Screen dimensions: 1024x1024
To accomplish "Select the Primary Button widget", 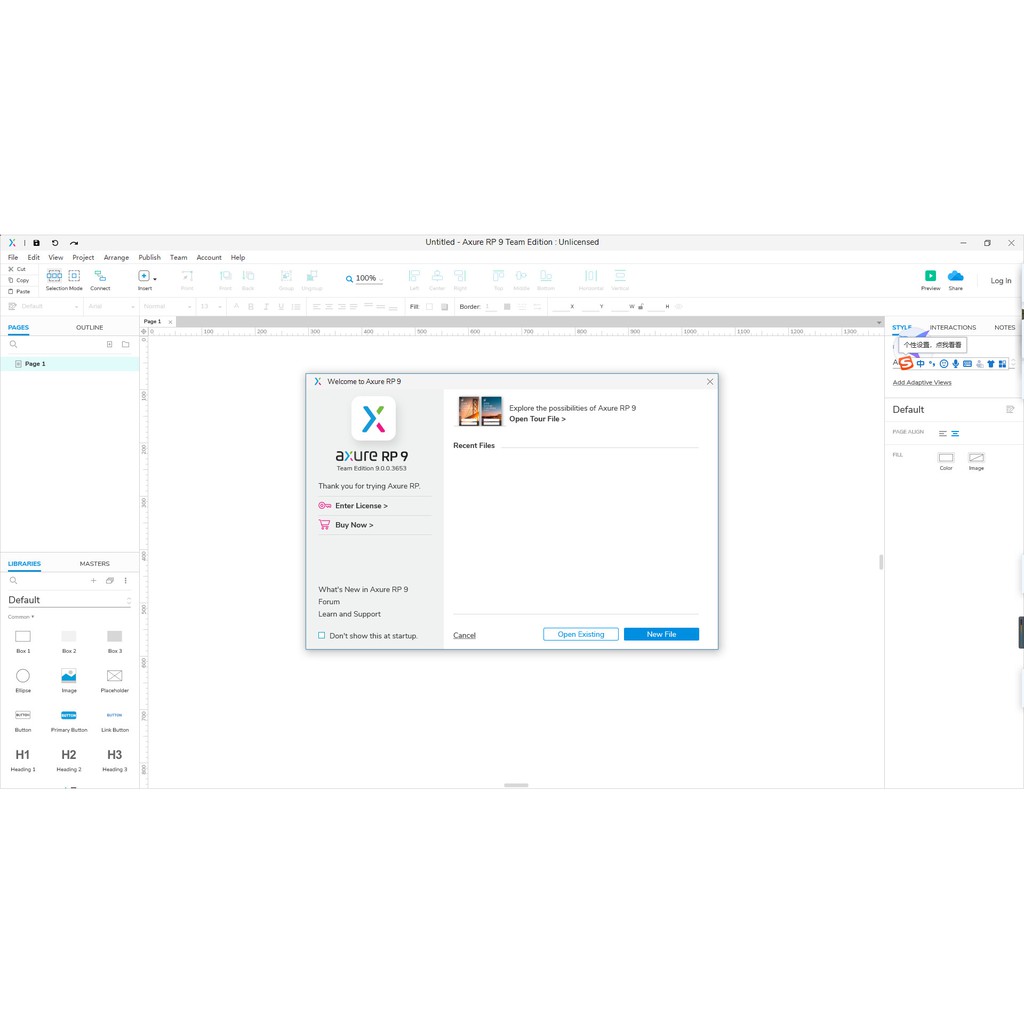I will 69,716.
